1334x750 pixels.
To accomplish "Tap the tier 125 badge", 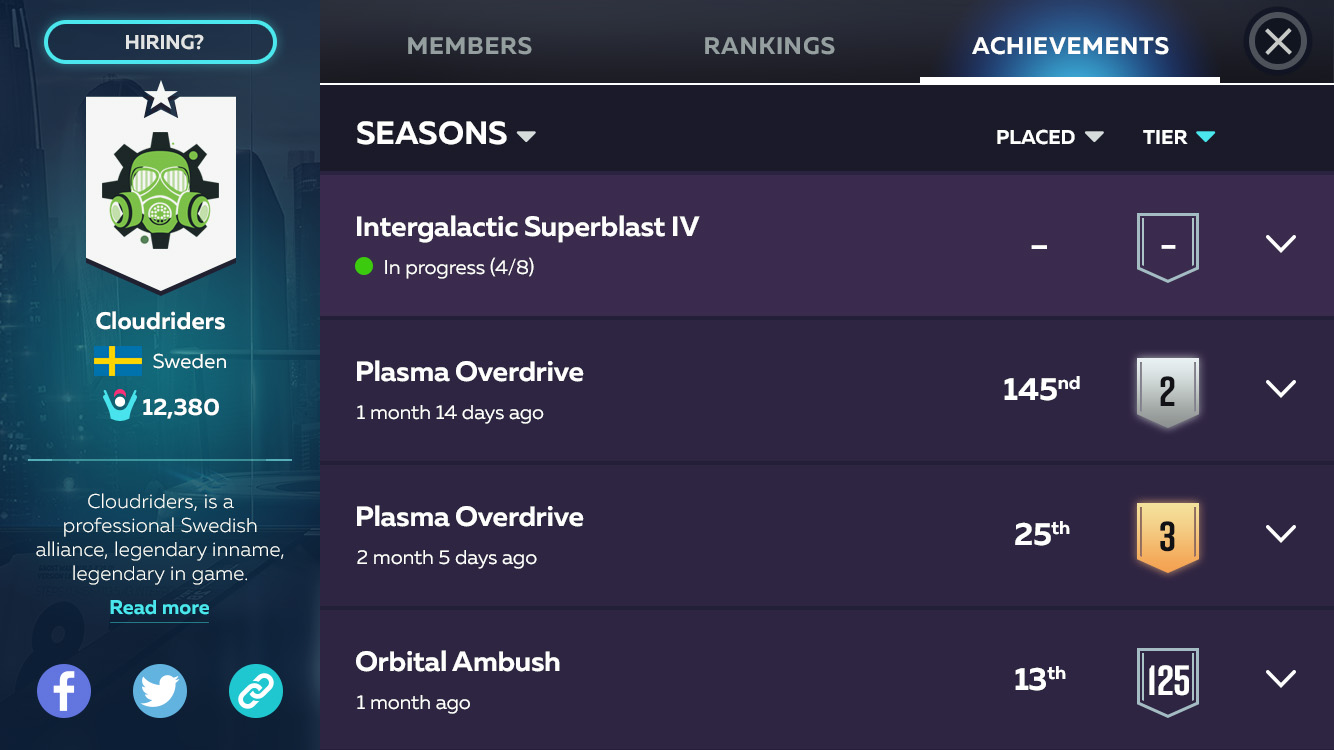I will pyautogui.click(x=1167, y=681).
